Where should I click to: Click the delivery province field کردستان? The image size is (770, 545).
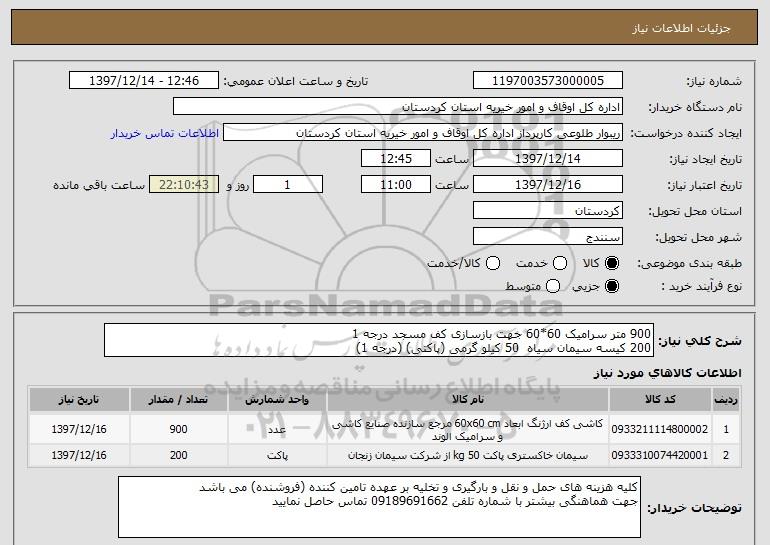[548, 211]
